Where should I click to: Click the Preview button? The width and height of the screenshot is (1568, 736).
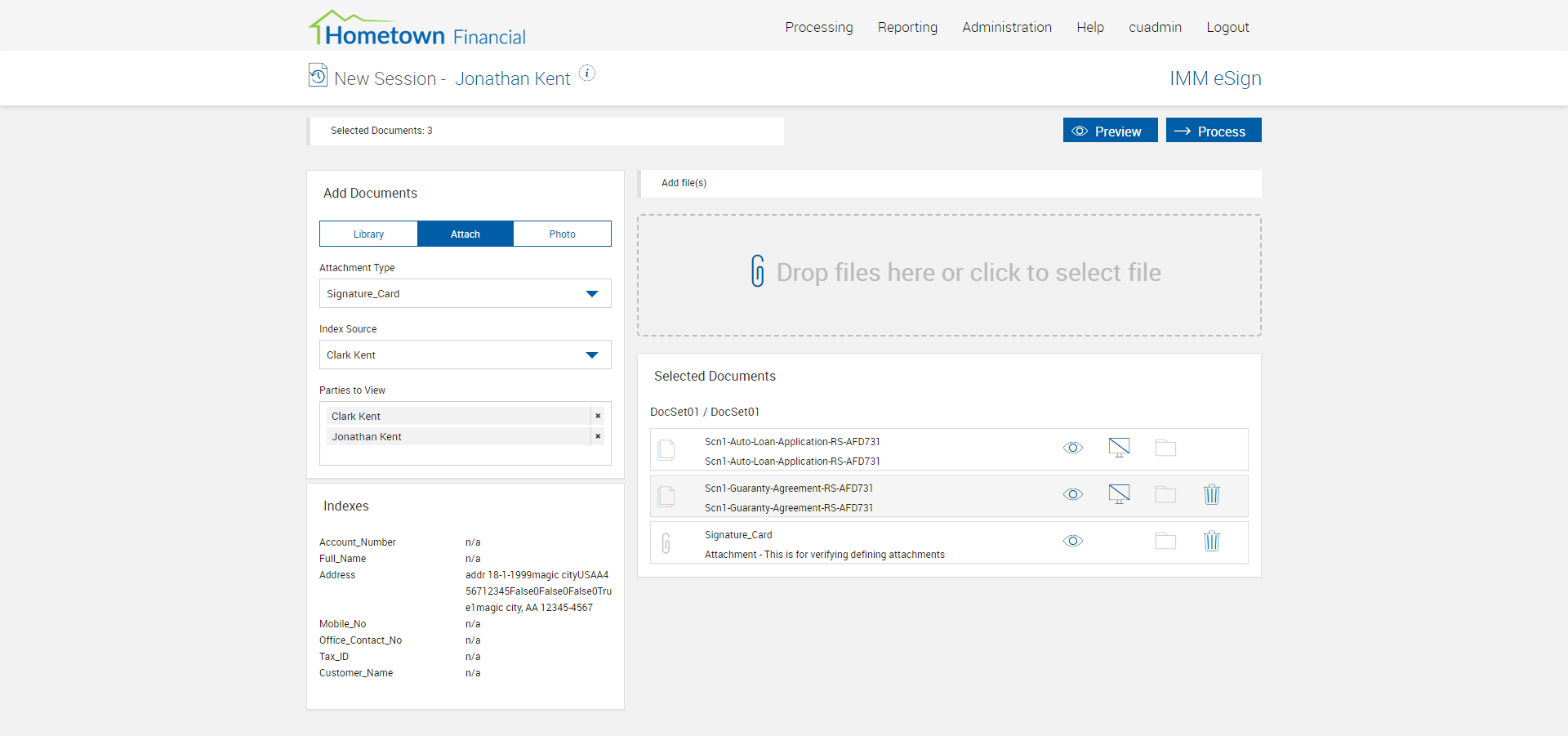pyautogui.click(x=1110, y=131)
